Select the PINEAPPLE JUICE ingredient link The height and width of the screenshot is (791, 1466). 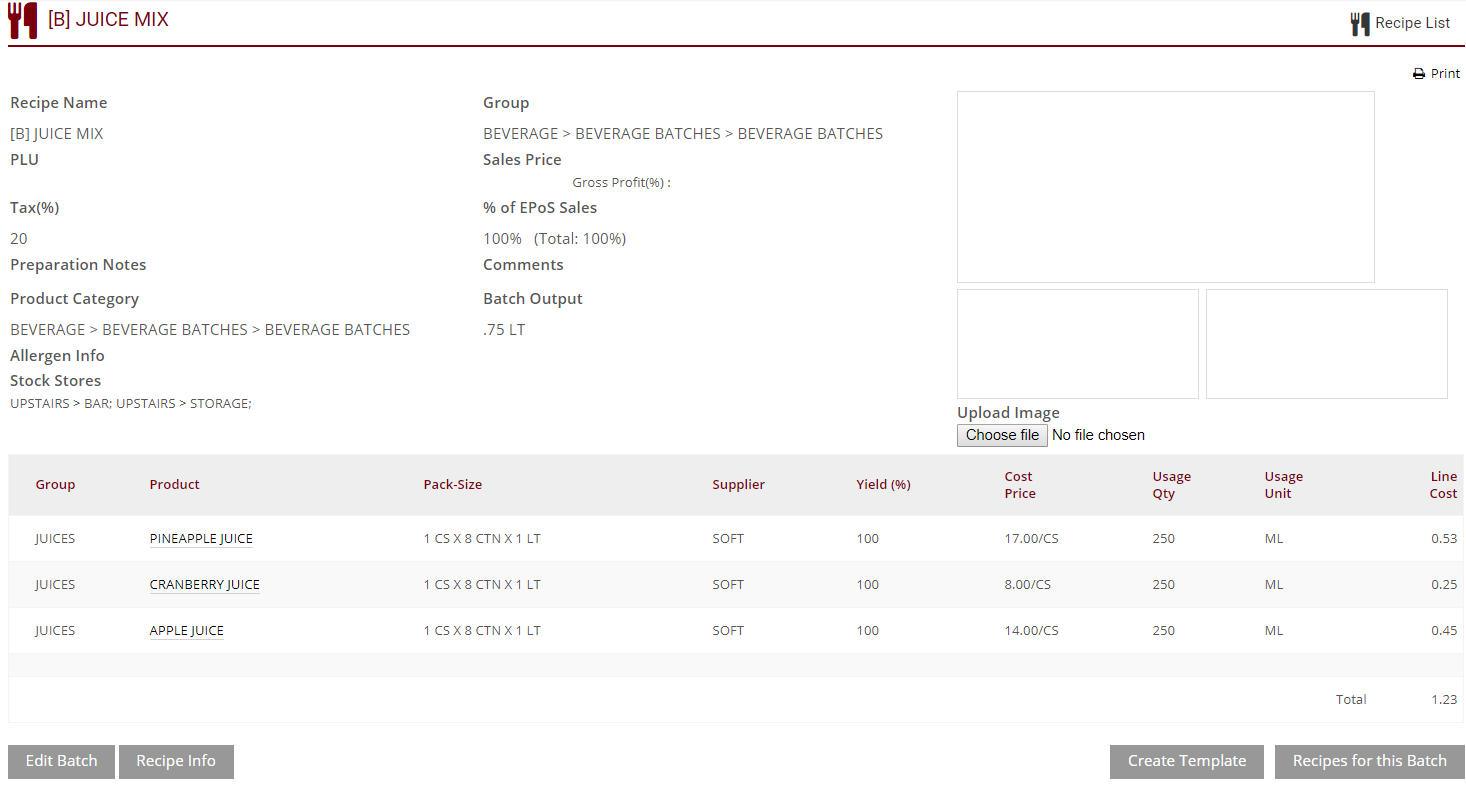pos(200,538)
